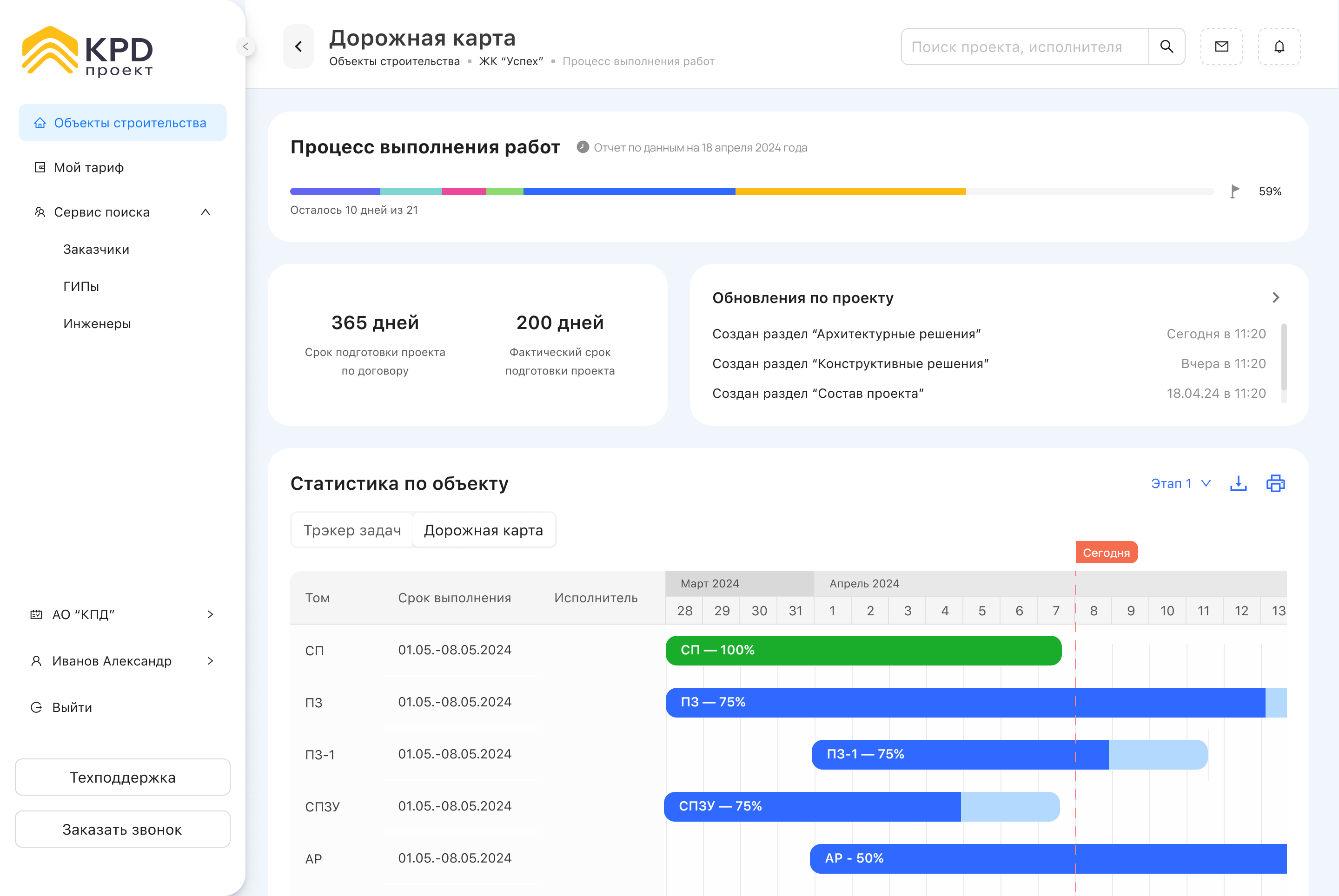Open update “Состав проекта” entry

(x=989, y=393)
